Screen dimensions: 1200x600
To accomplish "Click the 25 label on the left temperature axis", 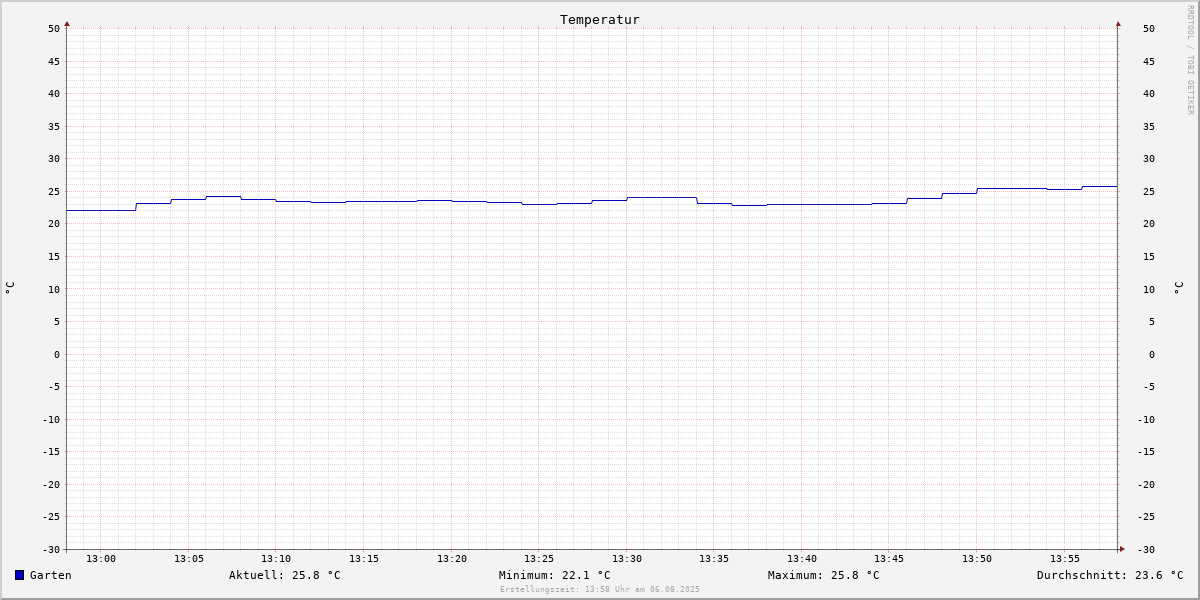I will tap(54, 192).
